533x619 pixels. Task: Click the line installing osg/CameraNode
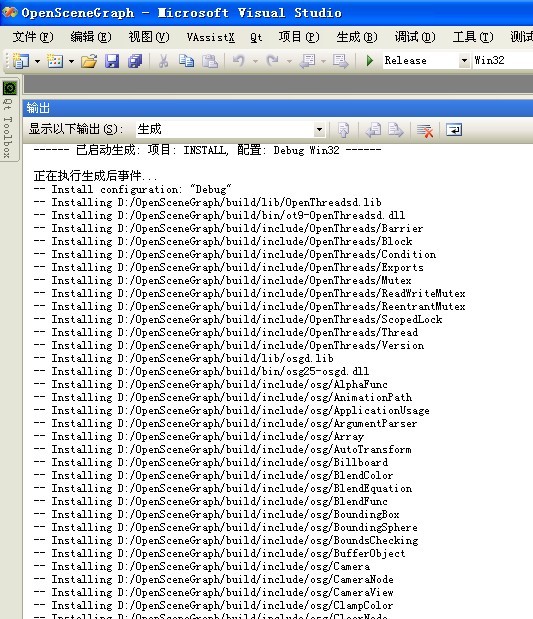pyautogui.click(x=214, y=580)
